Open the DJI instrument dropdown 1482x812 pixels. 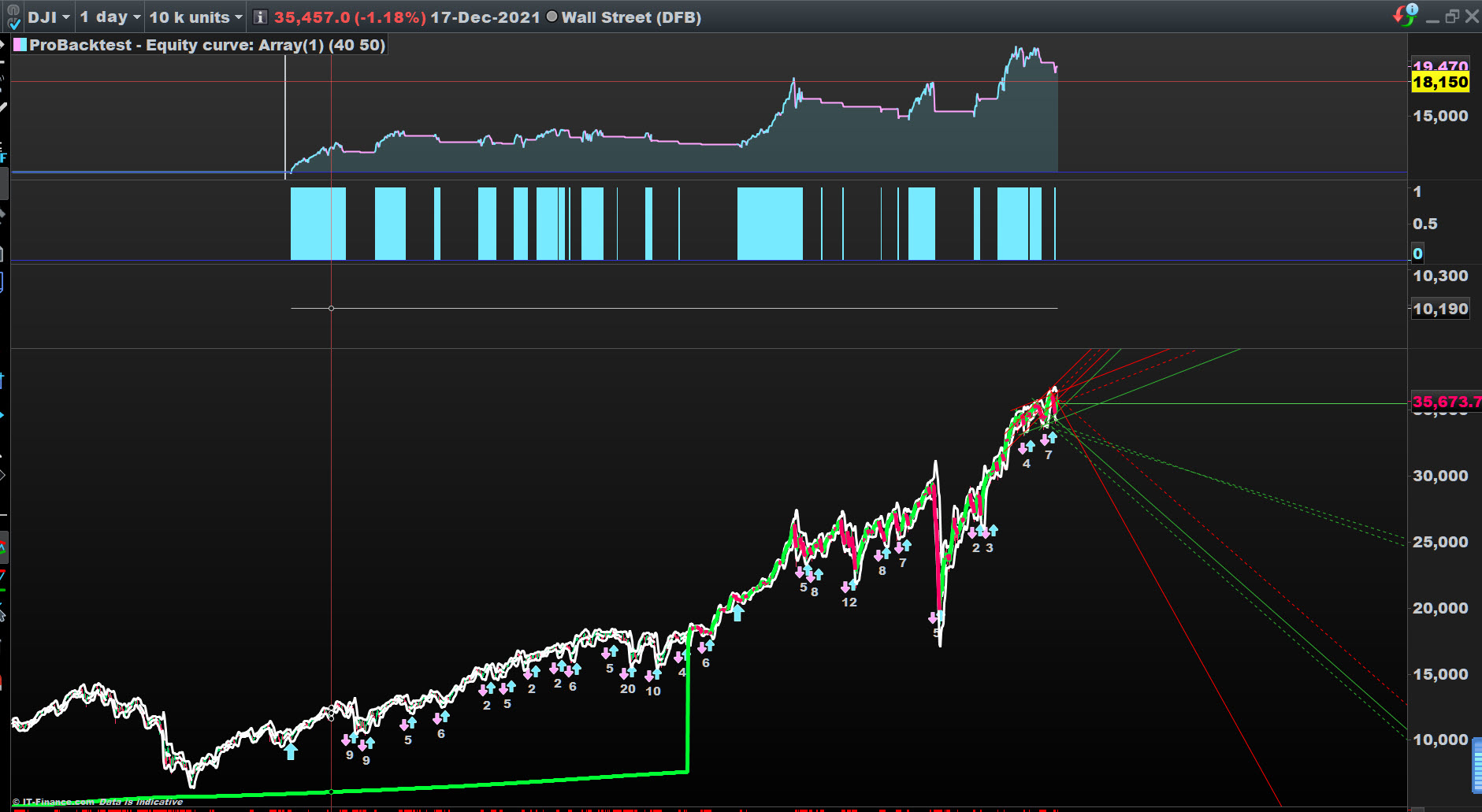[x=49, y=17]
